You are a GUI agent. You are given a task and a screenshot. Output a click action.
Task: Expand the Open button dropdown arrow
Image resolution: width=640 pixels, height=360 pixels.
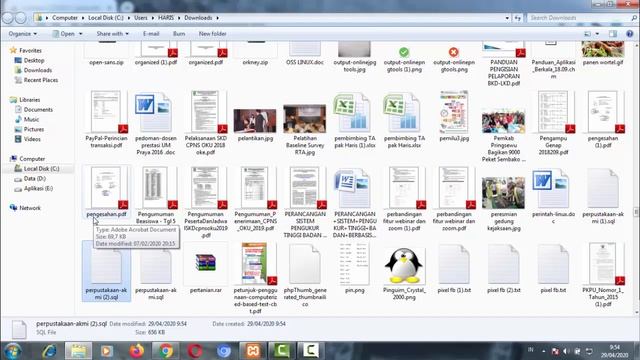[x=80, y=34]
